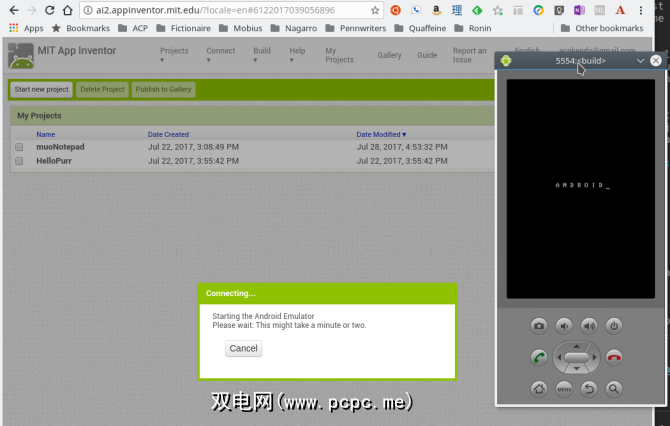
Task: Open the Build dropdown menu
Action: (262, 55)
